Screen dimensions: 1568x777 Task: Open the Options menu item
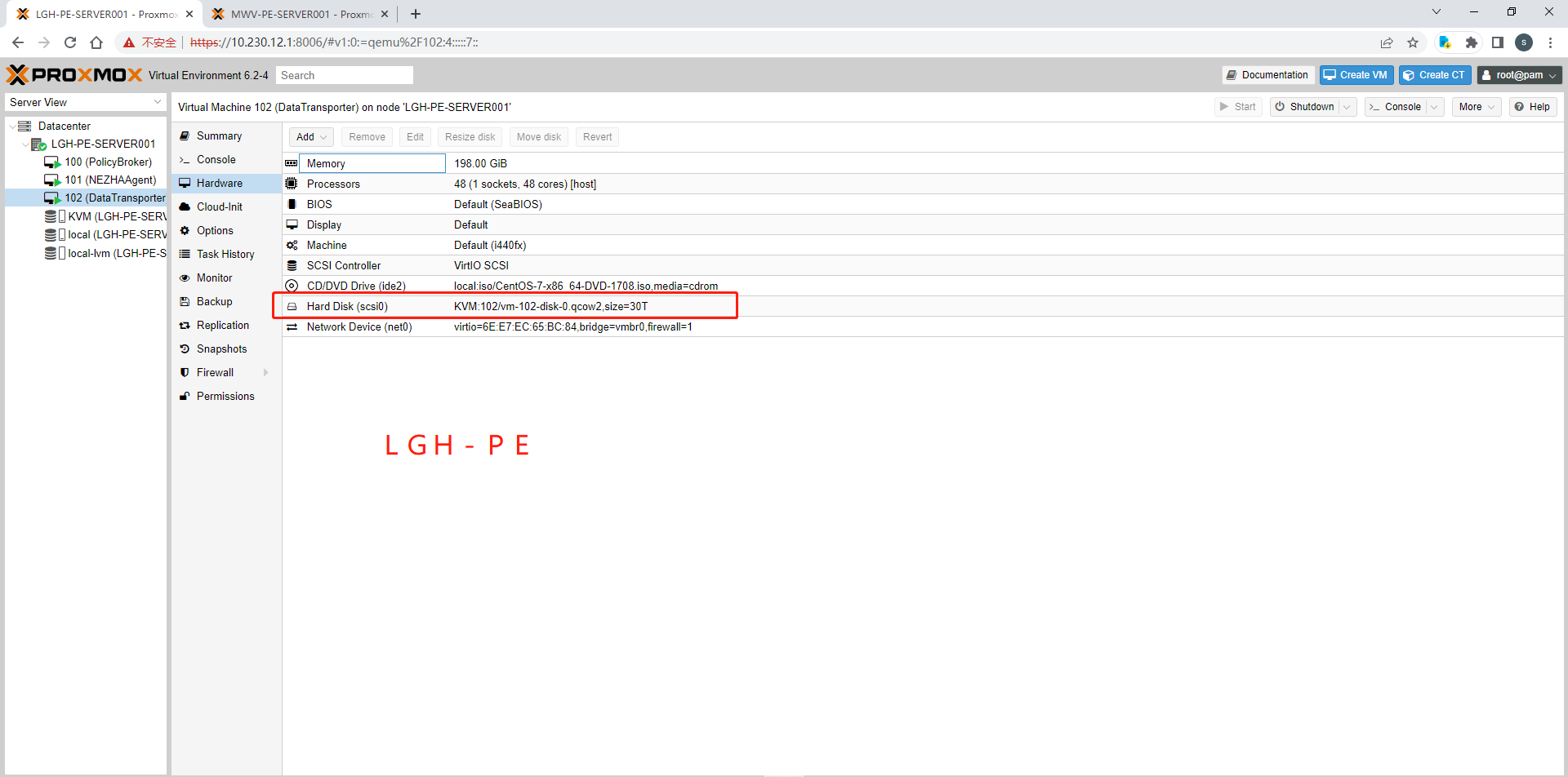(215, 231)
